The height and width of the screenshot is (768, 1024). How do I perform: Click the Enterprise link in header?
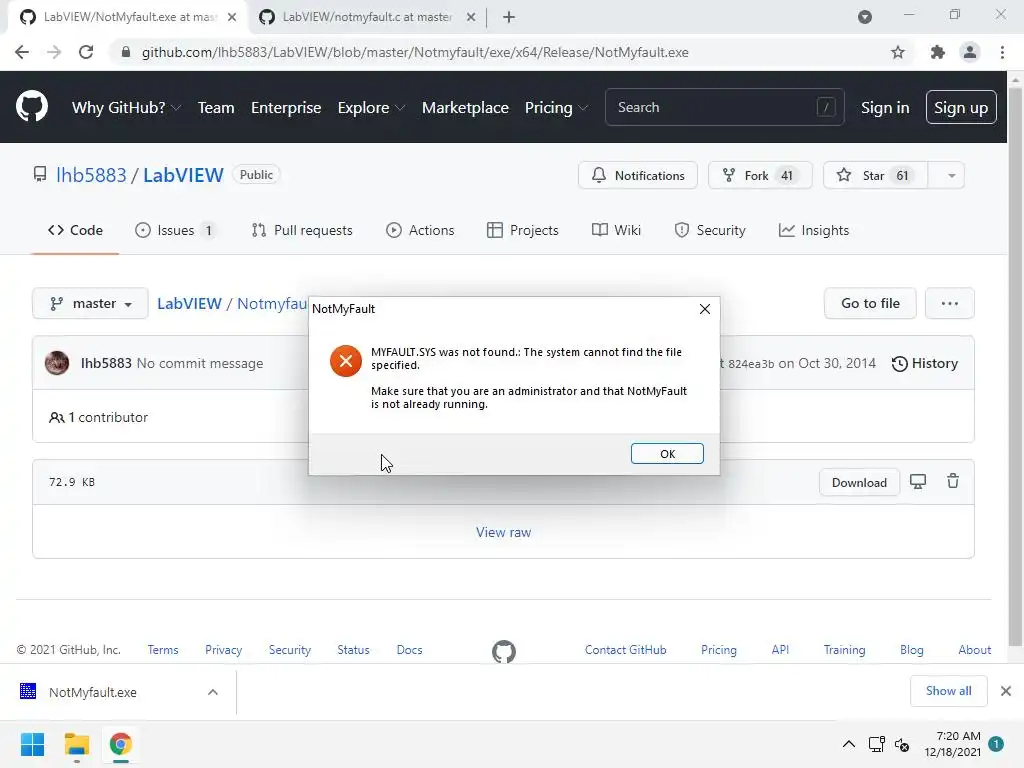click(286, 107)
